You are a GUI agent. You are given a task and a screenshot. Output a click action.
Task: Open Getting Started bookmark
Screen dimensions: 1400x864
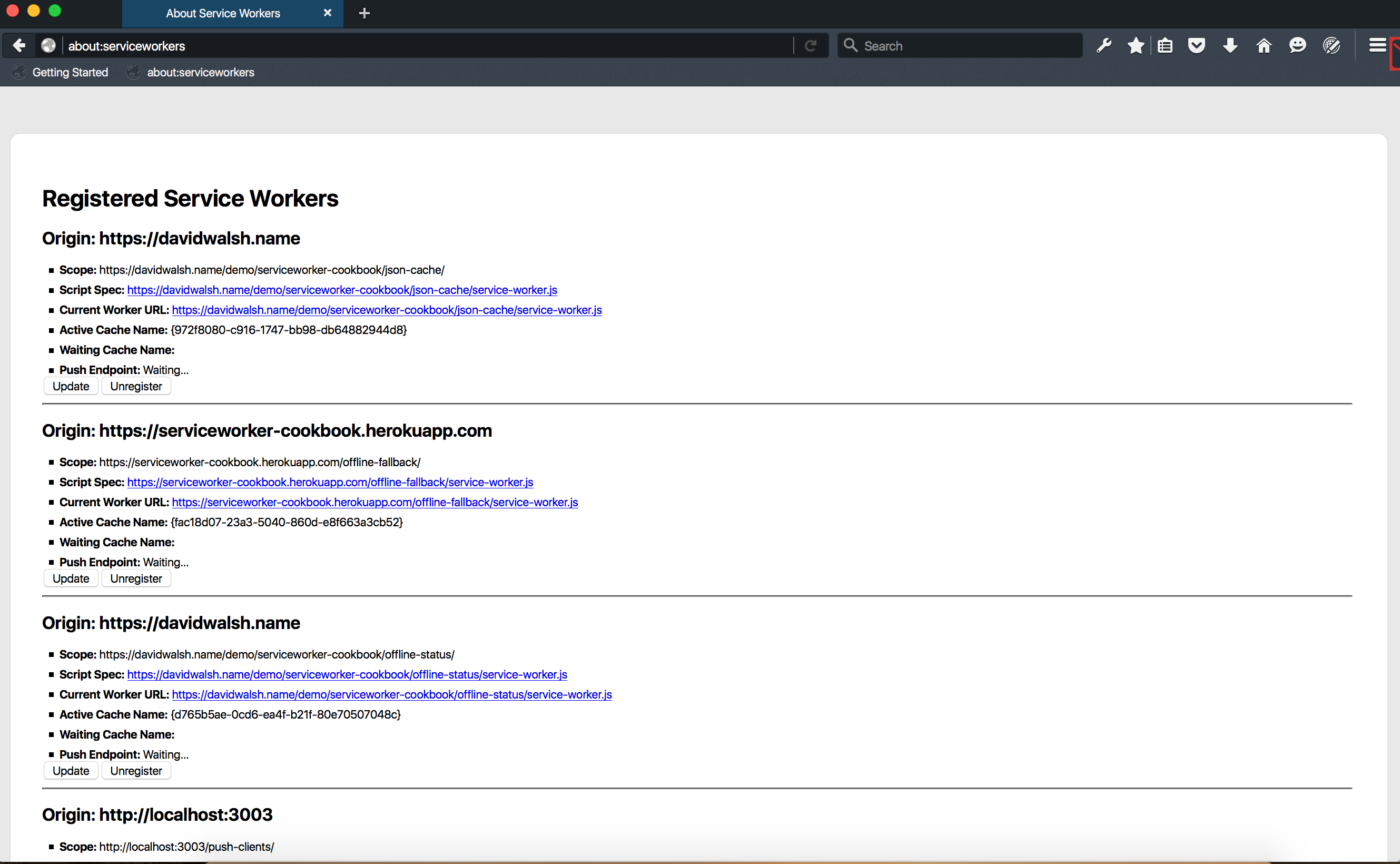(x=60, y=73)
